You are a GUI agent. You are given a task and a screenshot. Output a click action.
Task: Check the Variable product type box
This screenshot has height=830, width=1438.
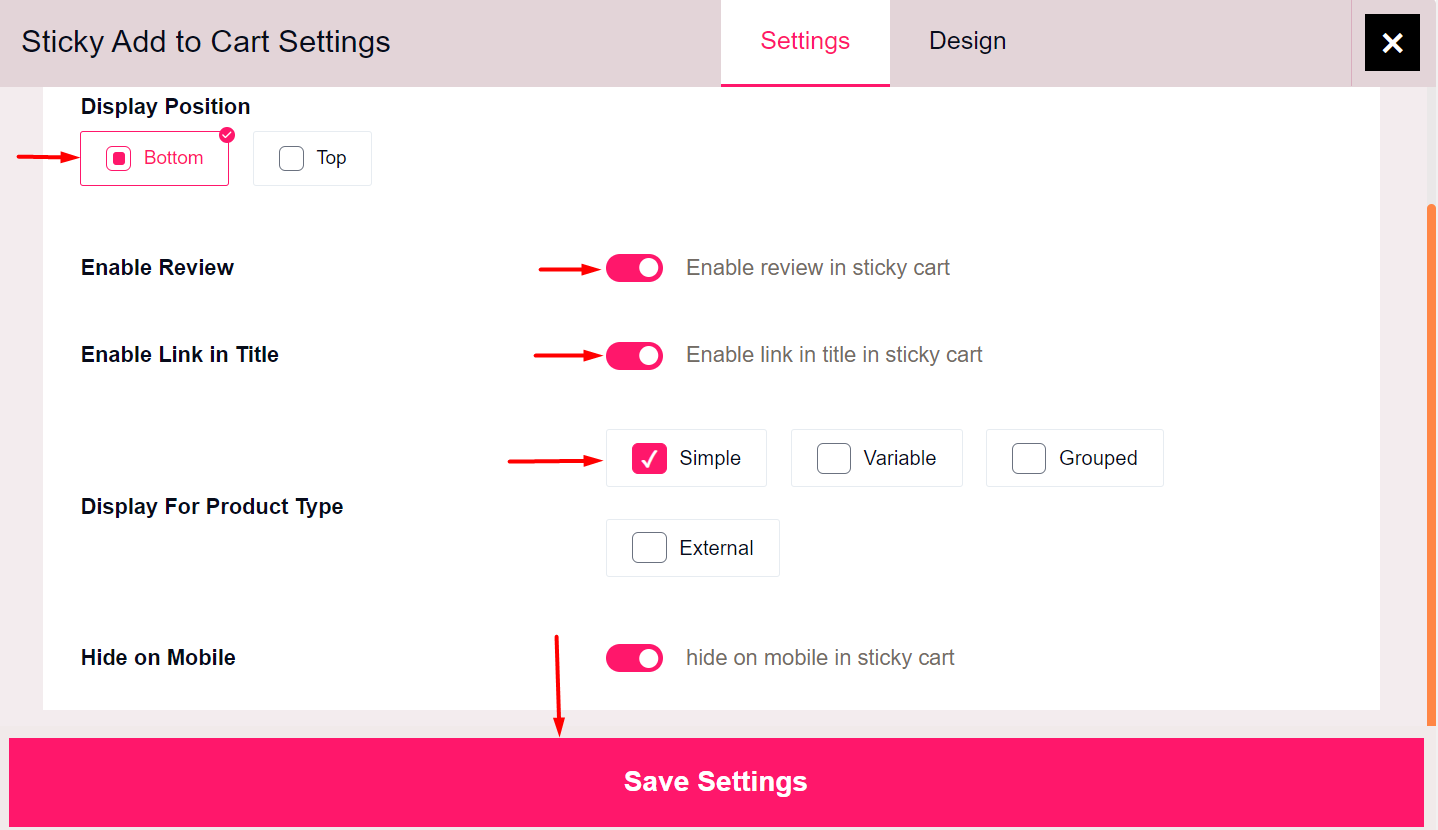[x=834, y=458]
